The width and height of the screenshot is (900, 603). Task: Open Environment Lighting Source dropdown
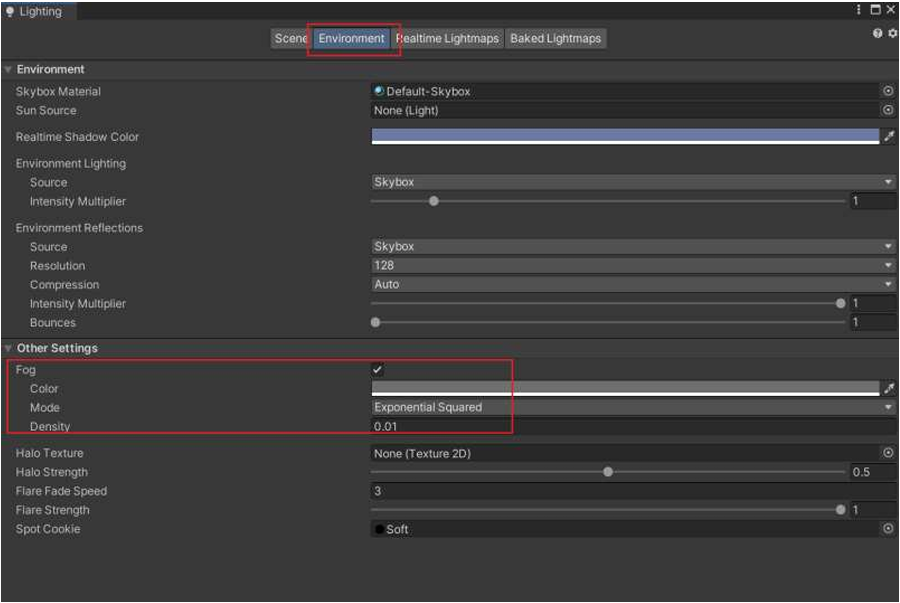click(633, 182)
